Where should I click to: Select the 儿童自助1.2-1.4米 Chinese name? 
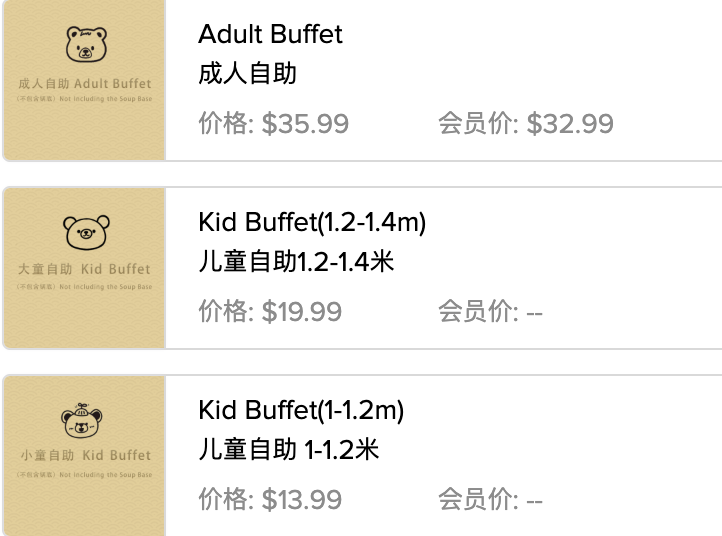click(x=296, y=262)
